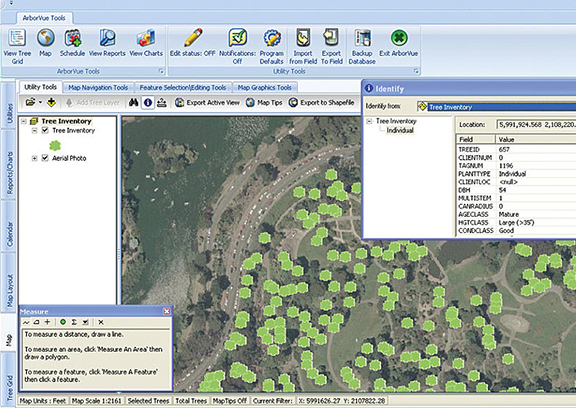
Task: Uncheck the Aerial Photo layer checkbox
Action: [x=45, y=158]
